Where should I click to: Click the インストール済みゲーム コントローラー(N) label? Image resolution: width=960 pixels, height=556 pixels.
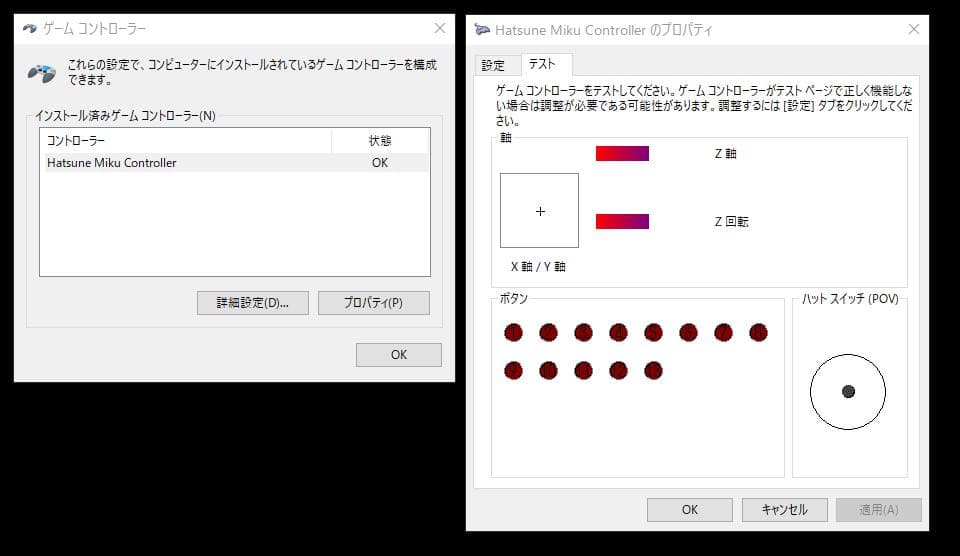point(126,115)
